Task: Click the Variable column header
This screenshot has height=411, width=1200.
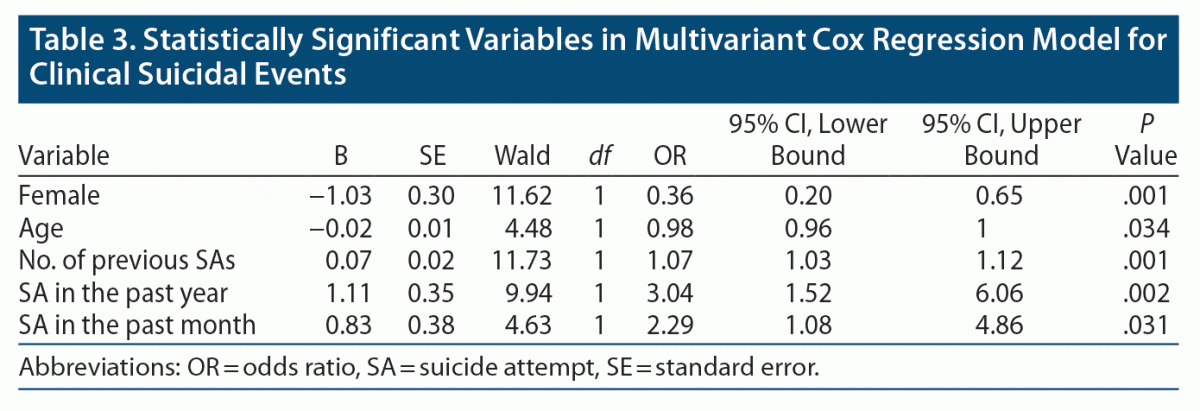Action: (64, 156)
